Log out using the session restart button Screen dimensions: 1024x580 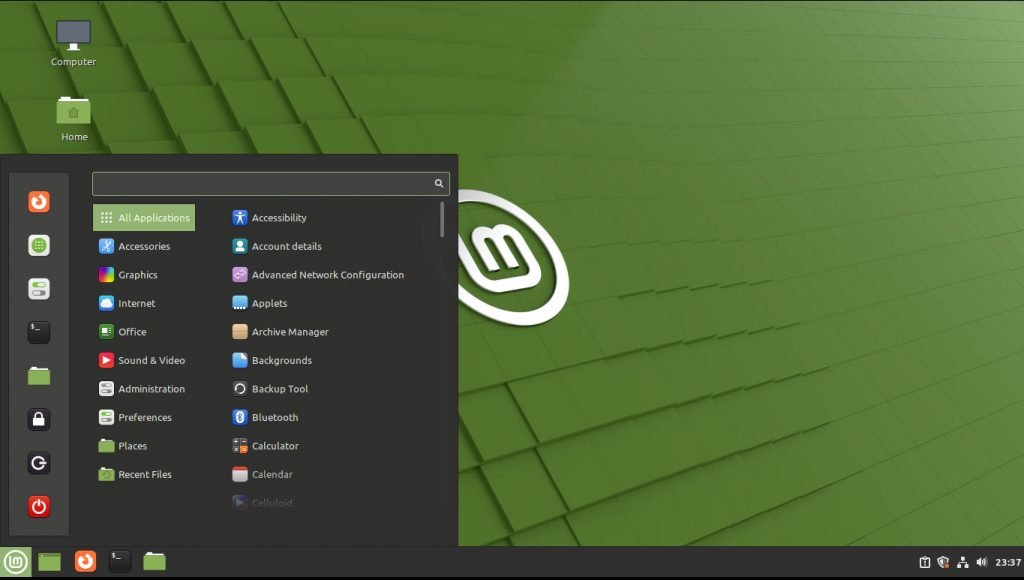[x=38, y=462]
